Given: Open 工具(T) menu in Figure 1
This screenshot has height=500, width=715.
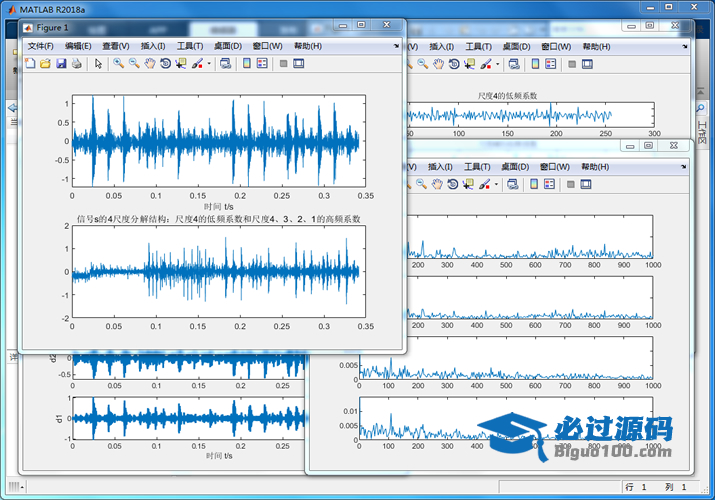Looking at the screenshot, I should 190,46.
